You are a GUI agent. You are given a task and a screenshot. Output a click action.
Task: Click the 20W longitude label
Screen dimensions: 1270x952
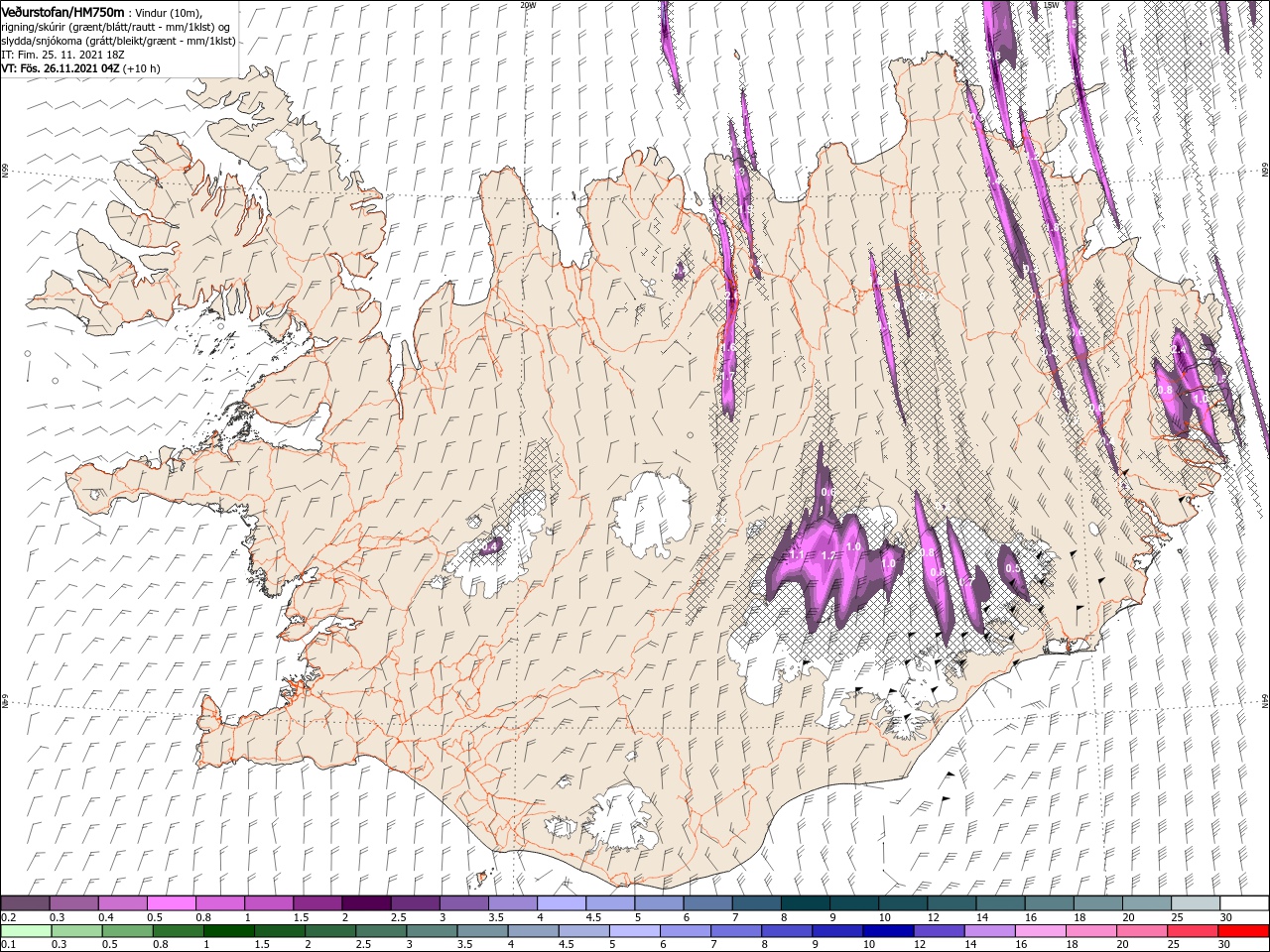528,5
